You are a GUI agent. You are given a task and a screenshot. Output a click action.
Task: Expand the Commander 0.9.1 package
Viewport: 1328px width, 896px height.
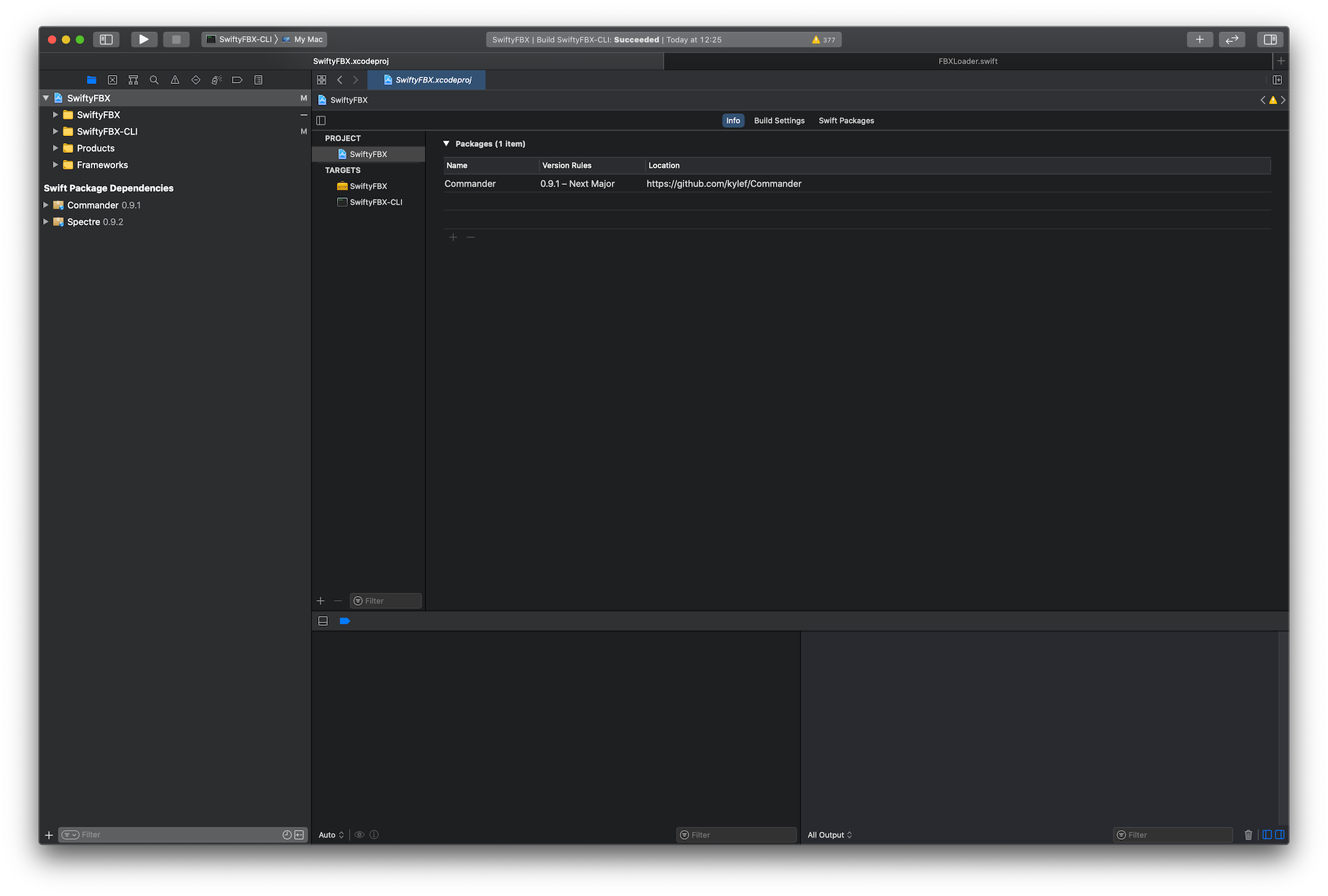[46, 205]
